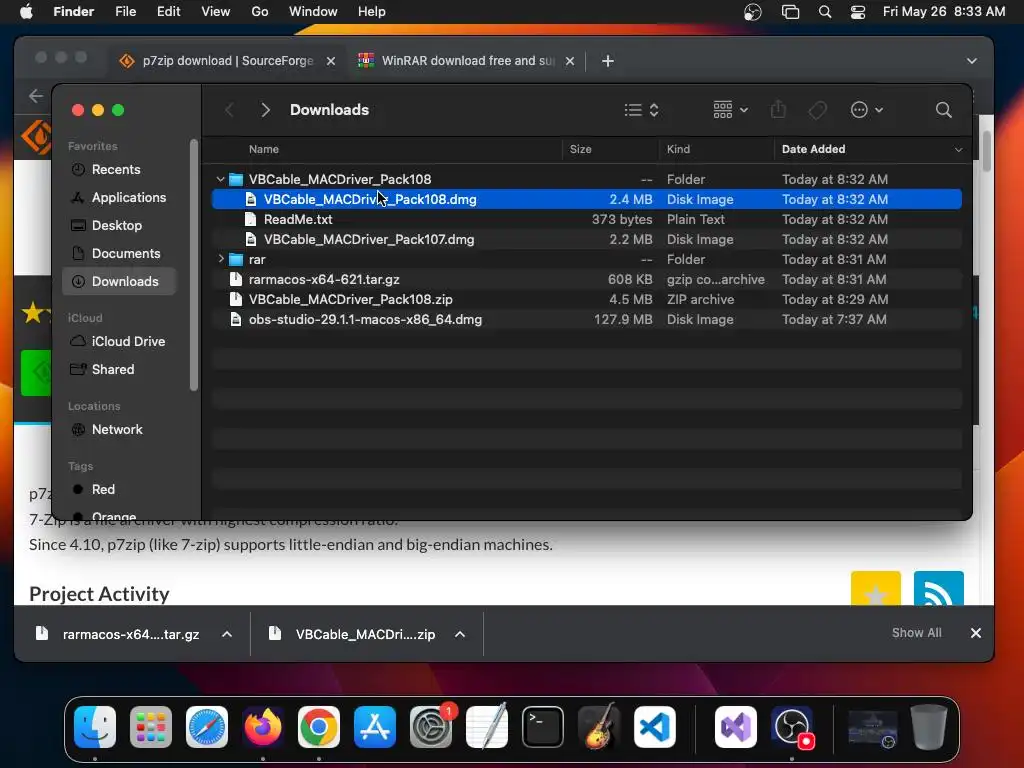Open the Trash in the Dock
The image size is (1024, 768).
point(929,727)
